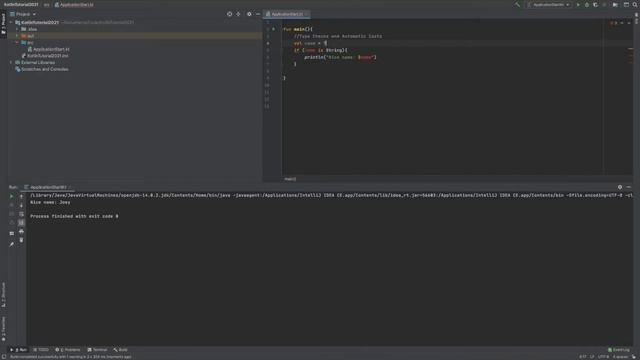Run with coverage icon in top toolbar

(596, 4)
